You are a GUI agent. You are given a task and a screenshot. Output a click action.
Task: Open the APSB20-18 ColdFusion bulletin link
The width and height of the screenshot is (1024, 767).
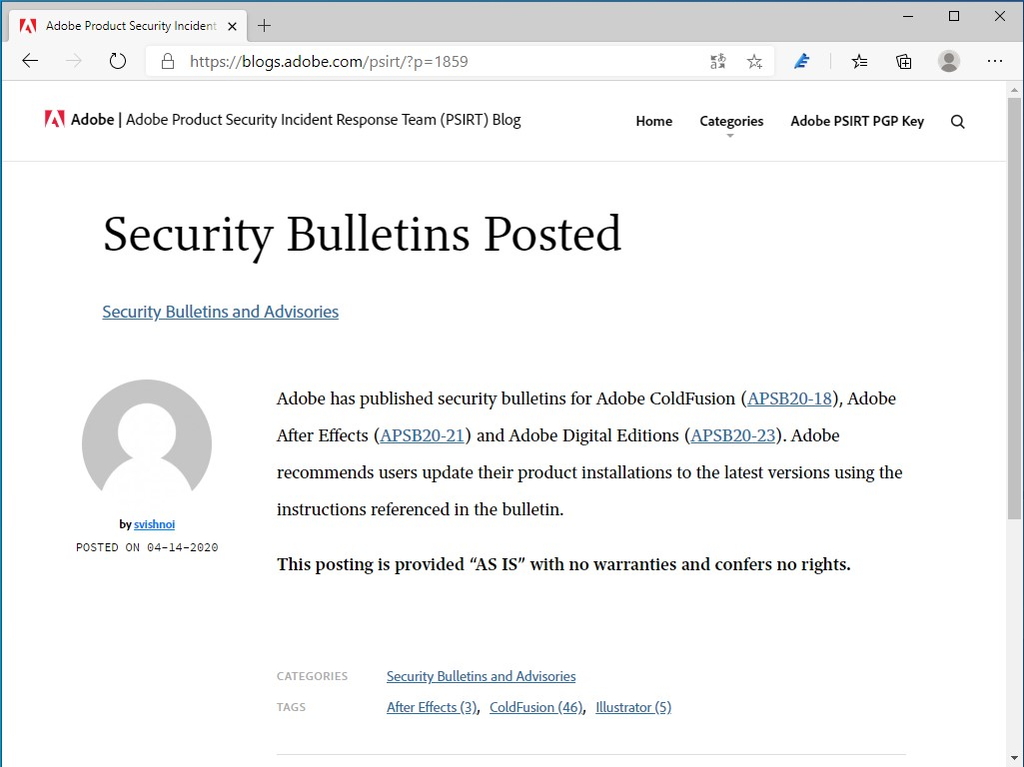click(789, 398)
